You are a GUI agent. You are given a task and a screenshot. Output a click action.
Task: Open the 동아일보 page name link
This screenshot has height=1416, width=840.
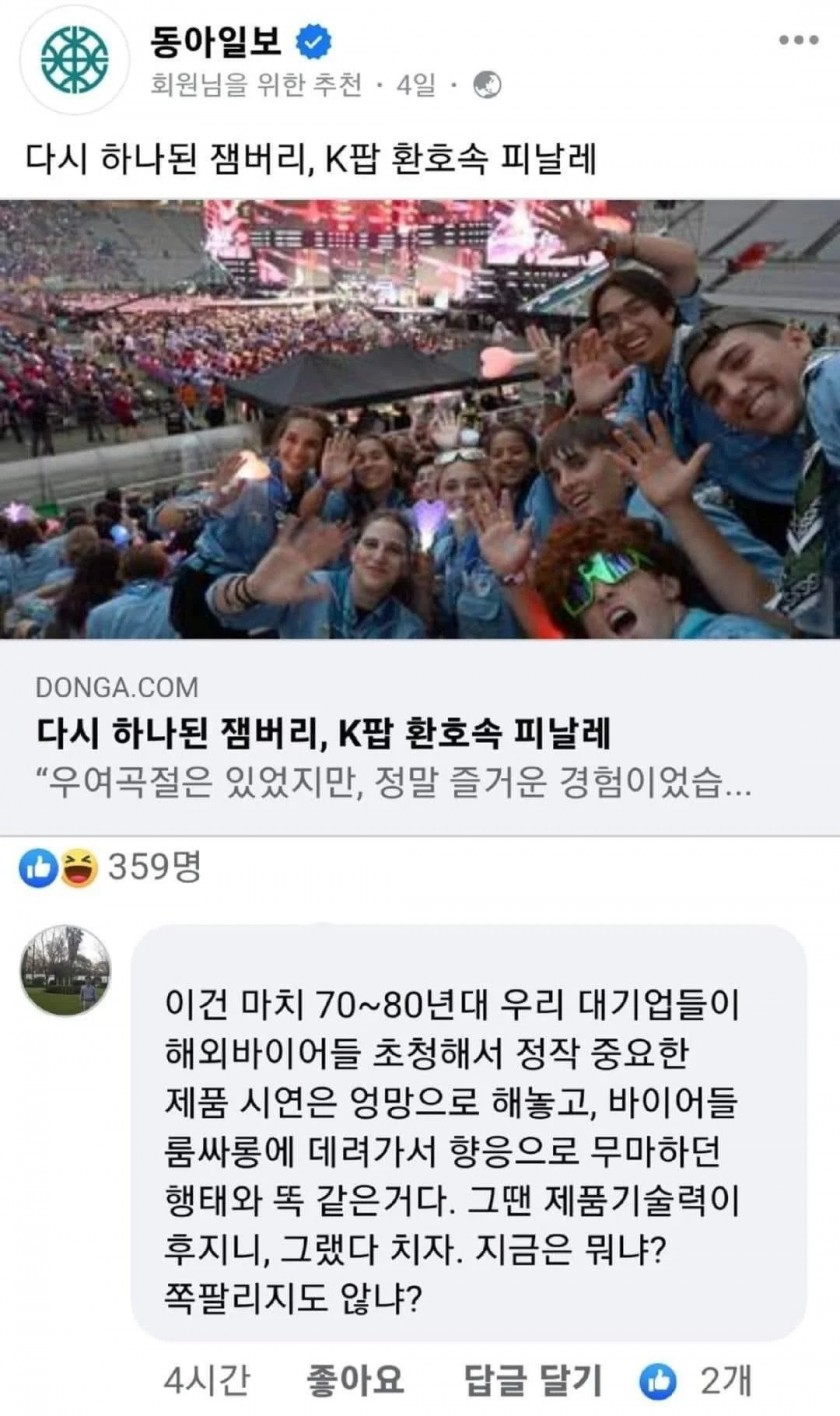point(221,41)
